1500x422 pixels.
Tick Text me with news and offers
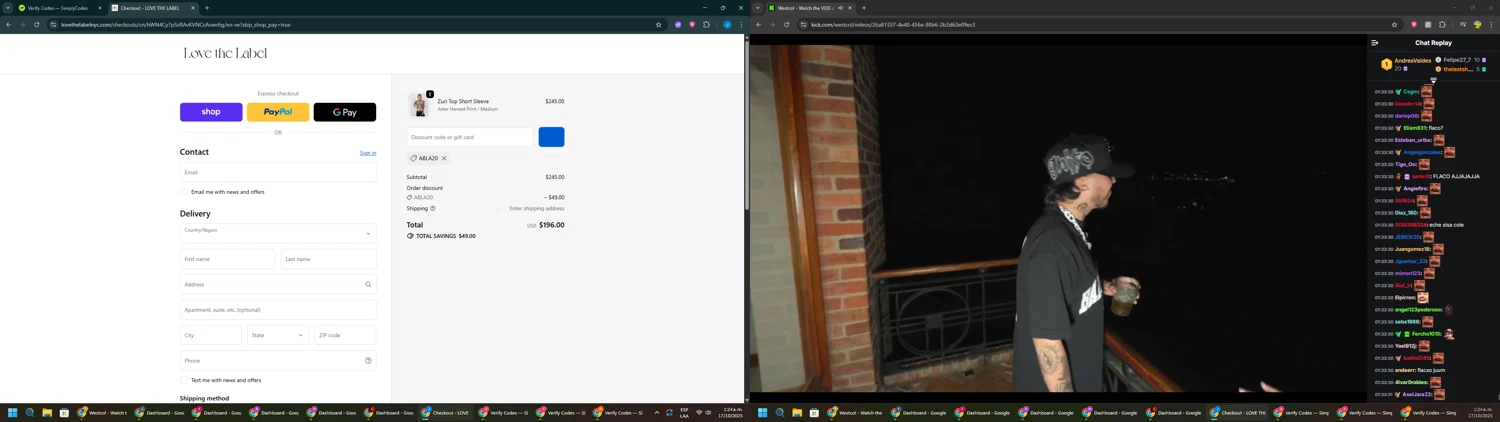pyautogui.click(x=184, y=380)
